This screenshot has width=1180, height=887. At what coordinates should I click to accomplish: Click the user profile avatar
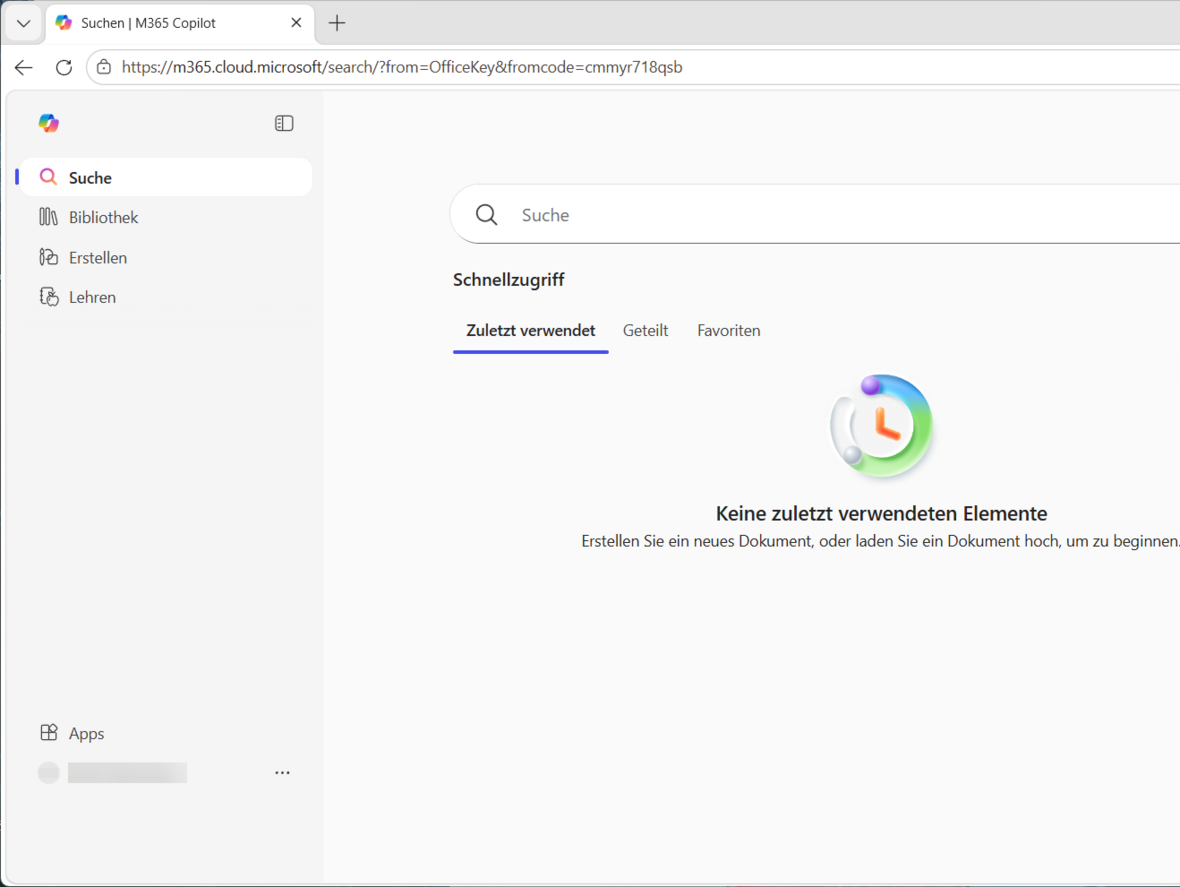click(49, 773)
